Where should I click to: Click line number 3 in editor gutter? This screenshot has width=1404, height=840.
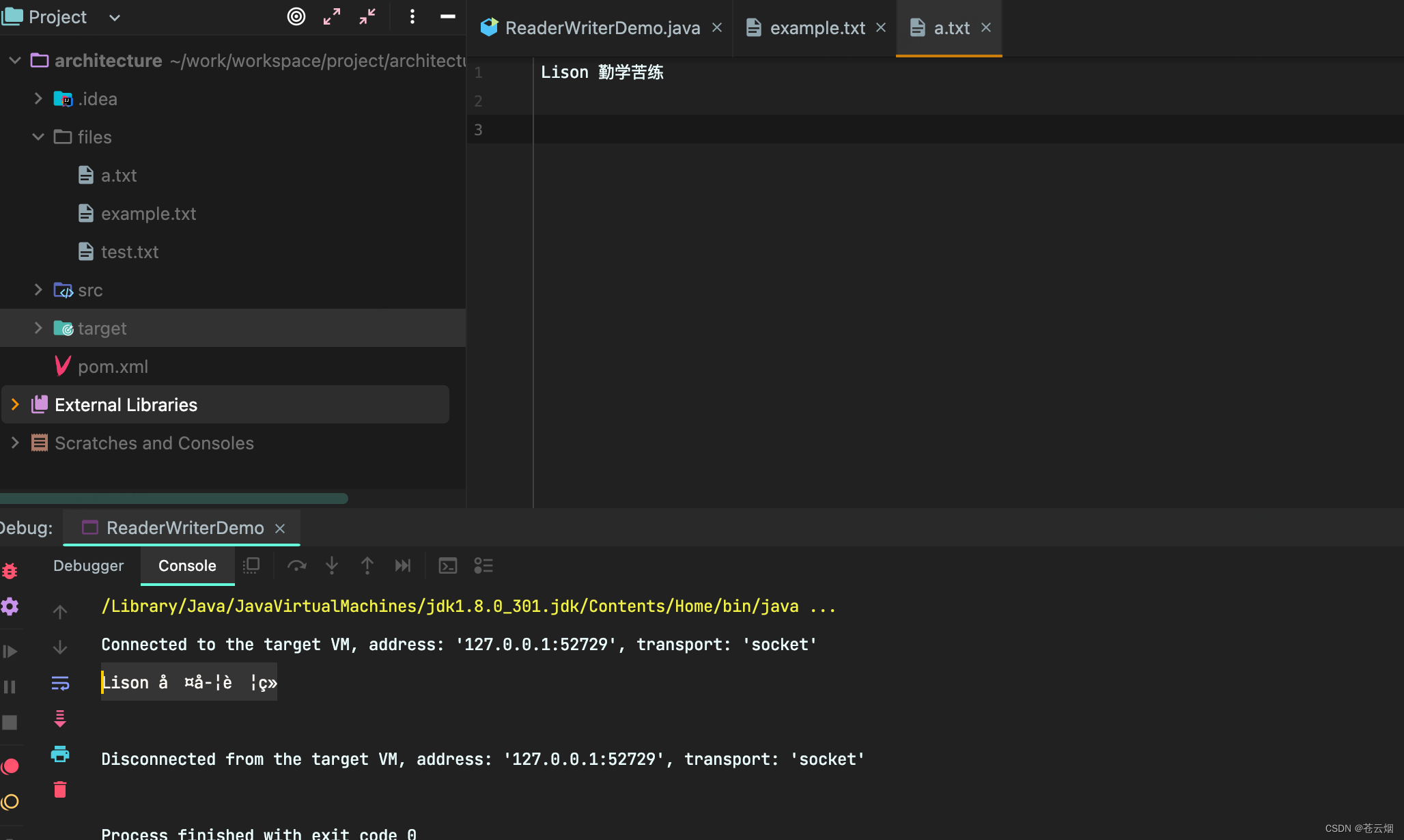click(x=478, y=130)
